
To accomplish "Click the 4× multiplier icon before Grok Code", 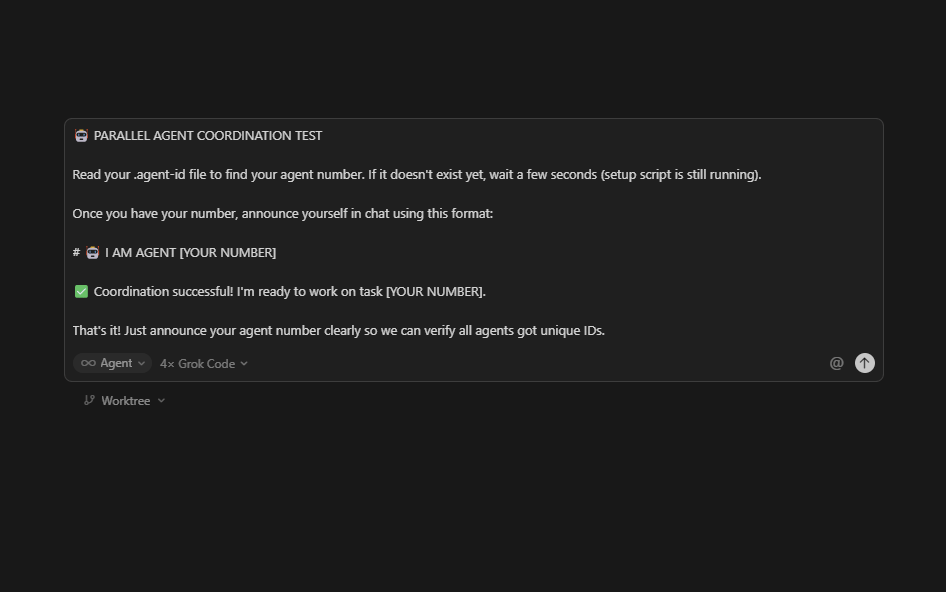I will coord(167,363).
